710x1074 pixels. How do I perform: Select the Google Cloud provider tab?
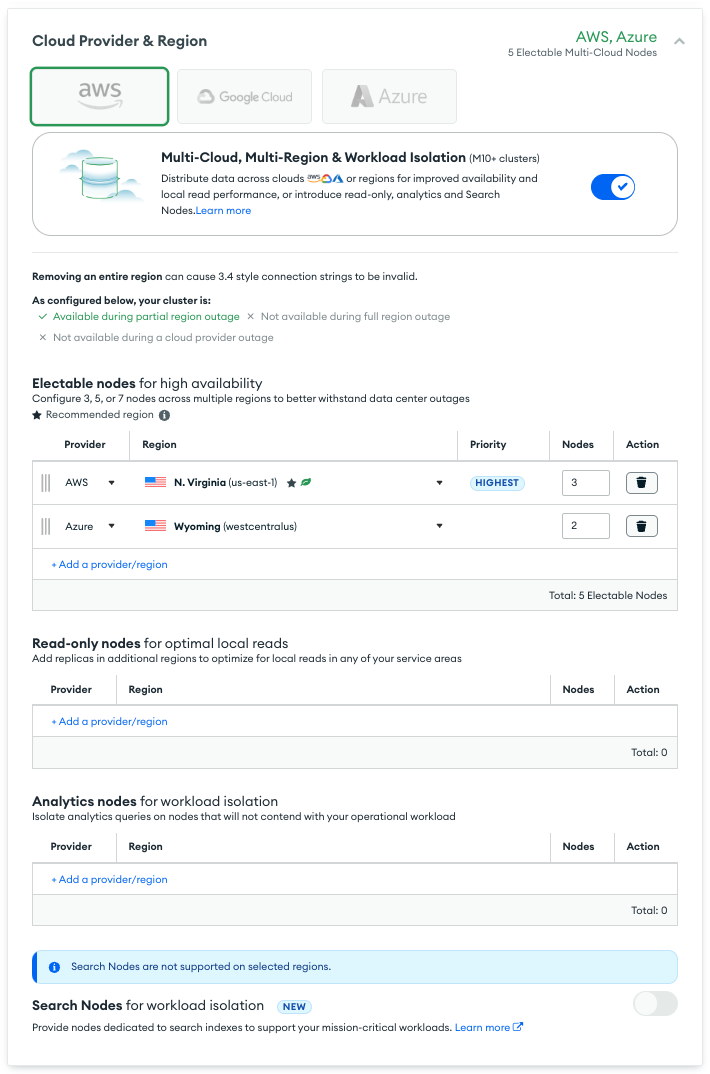[245, 97]
